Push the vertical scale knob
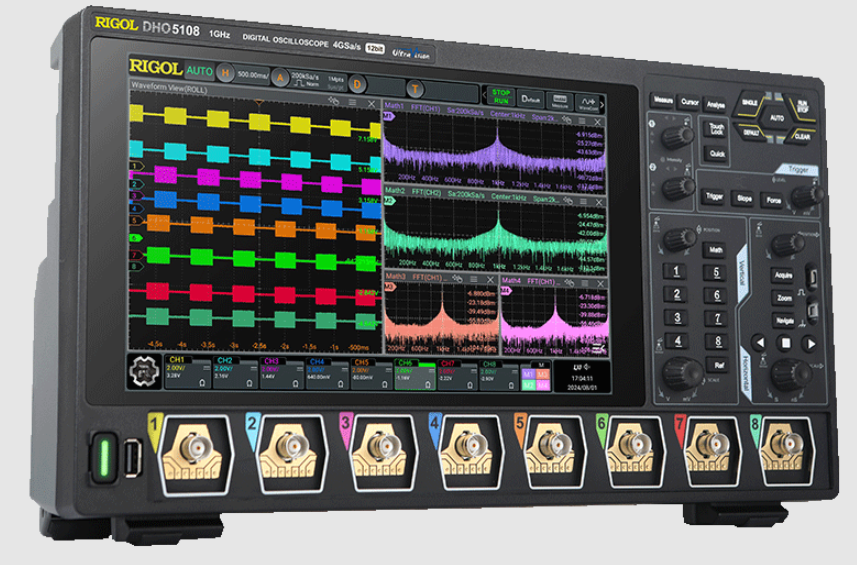This screenshot has width=857, height=565. tap(681, 373)
